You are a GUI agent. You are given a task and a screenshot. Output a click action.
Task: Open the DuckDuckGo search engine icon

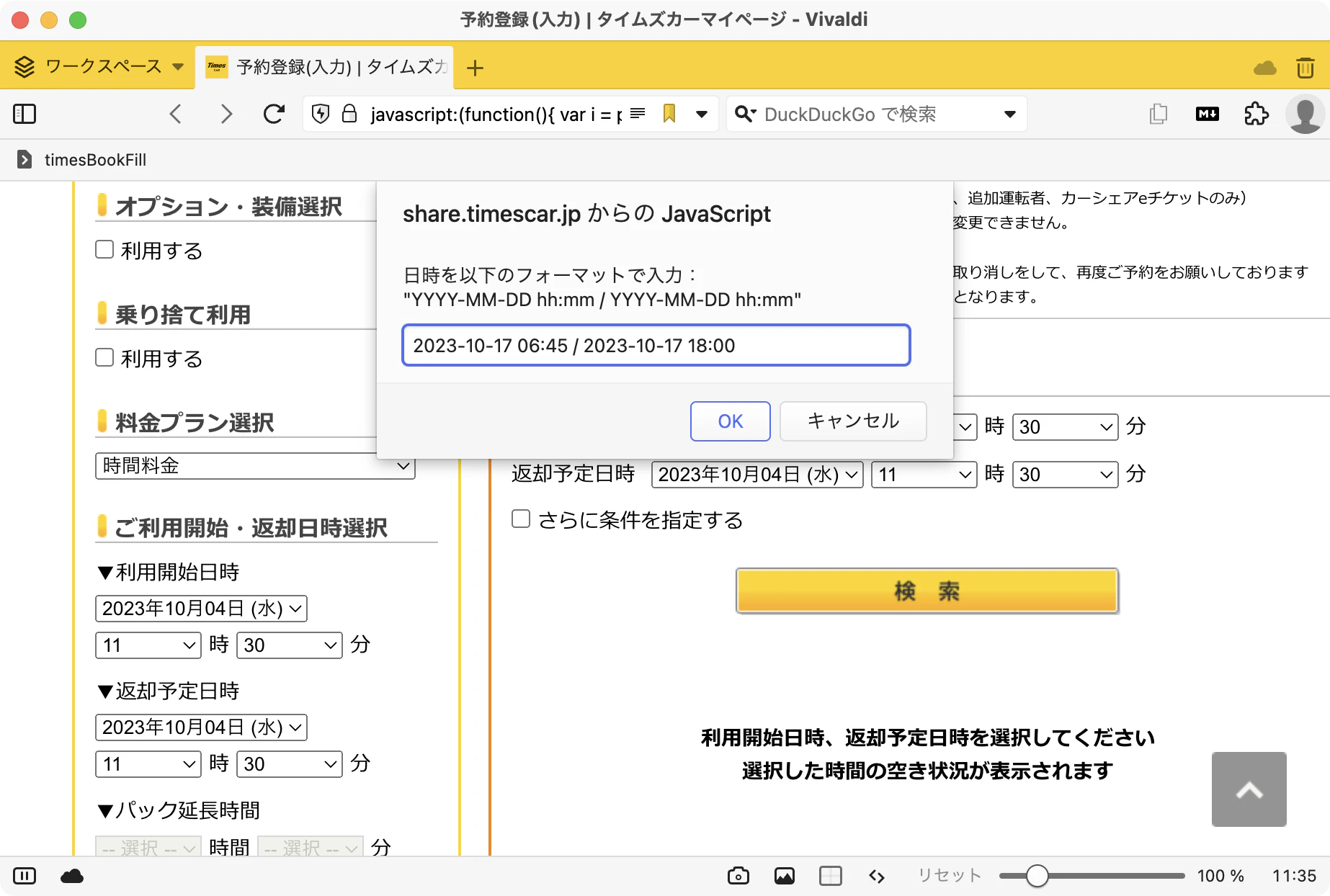pyautogui.click(x=744, y=114)
